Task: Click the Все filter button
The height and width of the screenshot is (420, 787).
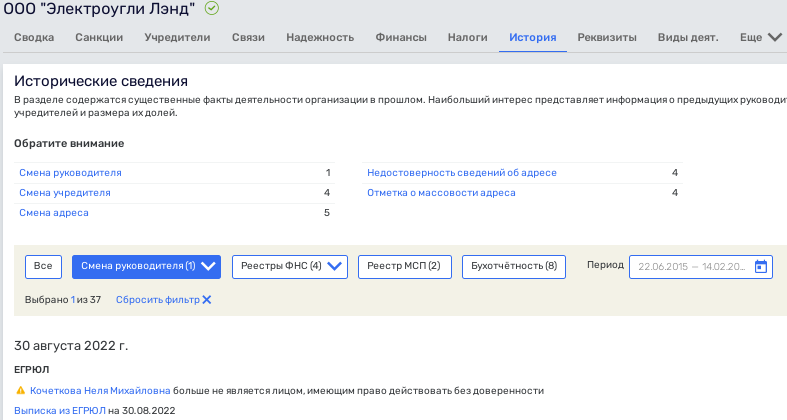Action: point(43,266)
